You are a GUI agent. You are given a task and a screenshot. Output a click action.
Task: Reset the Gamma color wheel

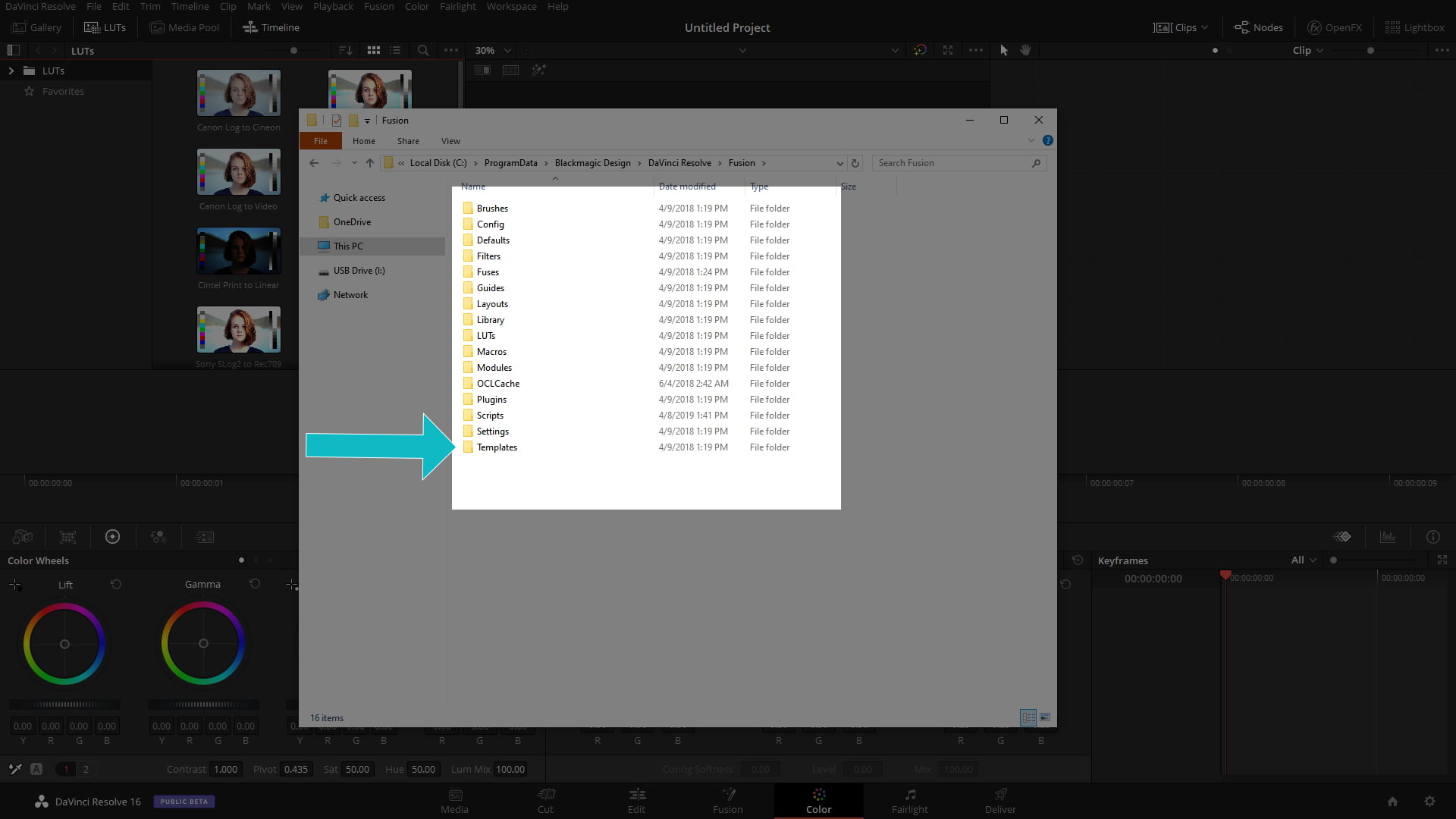[x=255, y=584]
